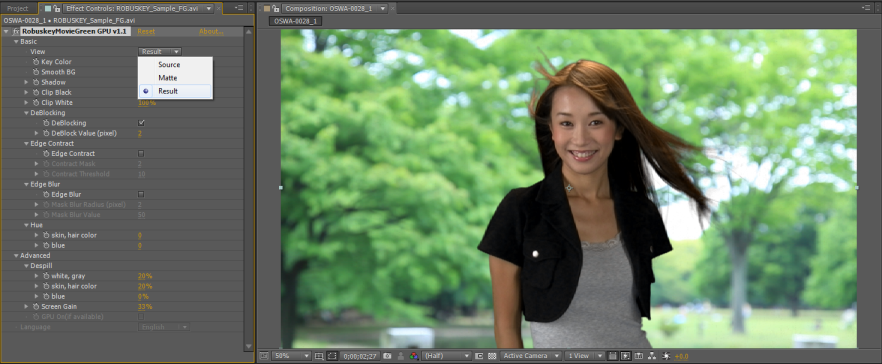882x364 pixels.
Task: Open the Fast Previews icon
Action: [x=625, y=356]
